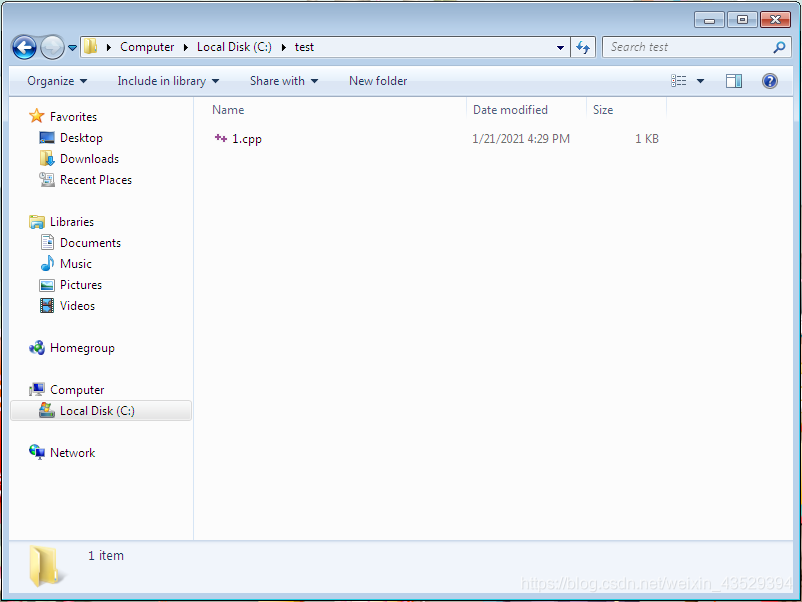Open the Pictures library
The image size is (802, 602).
[81, 284]
